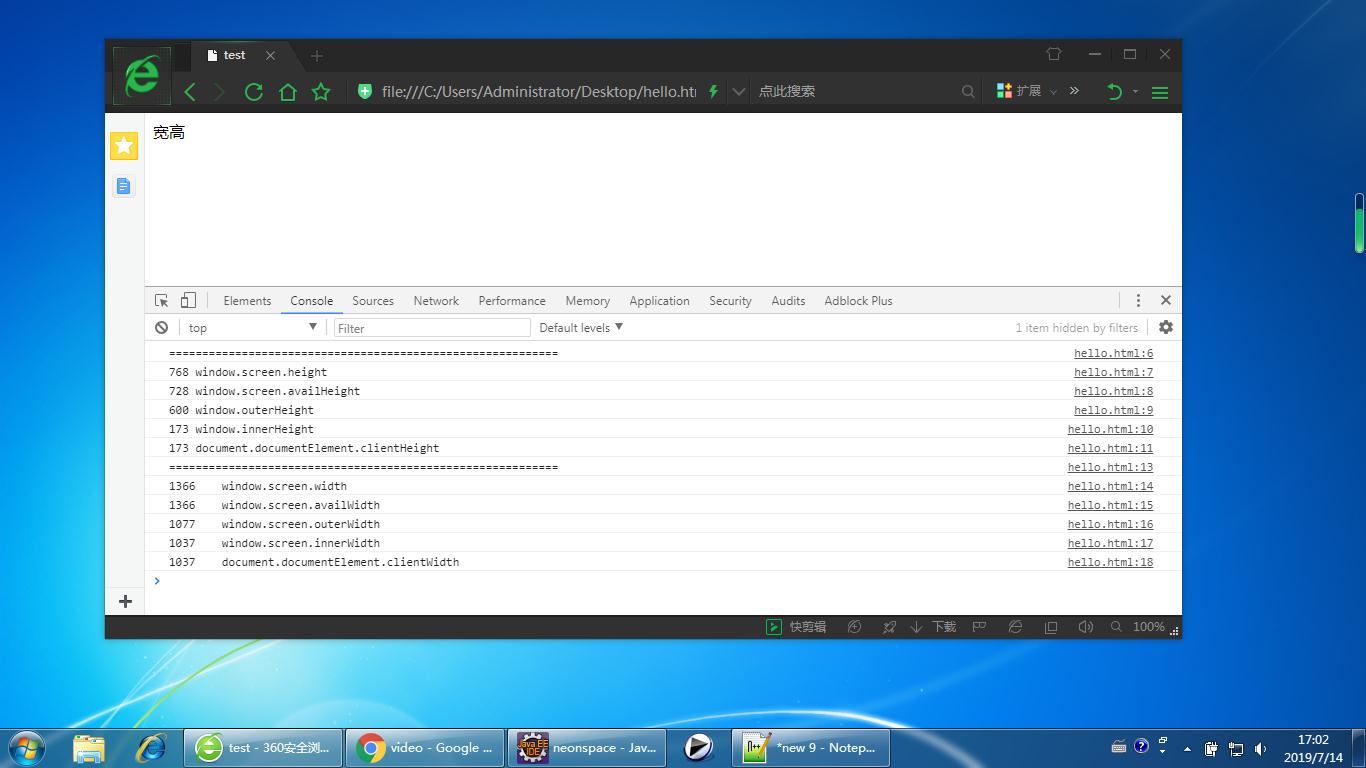This screenshot has height=768, width=1366.
Task: Click the sidebar add plus button
Action: 125,601
